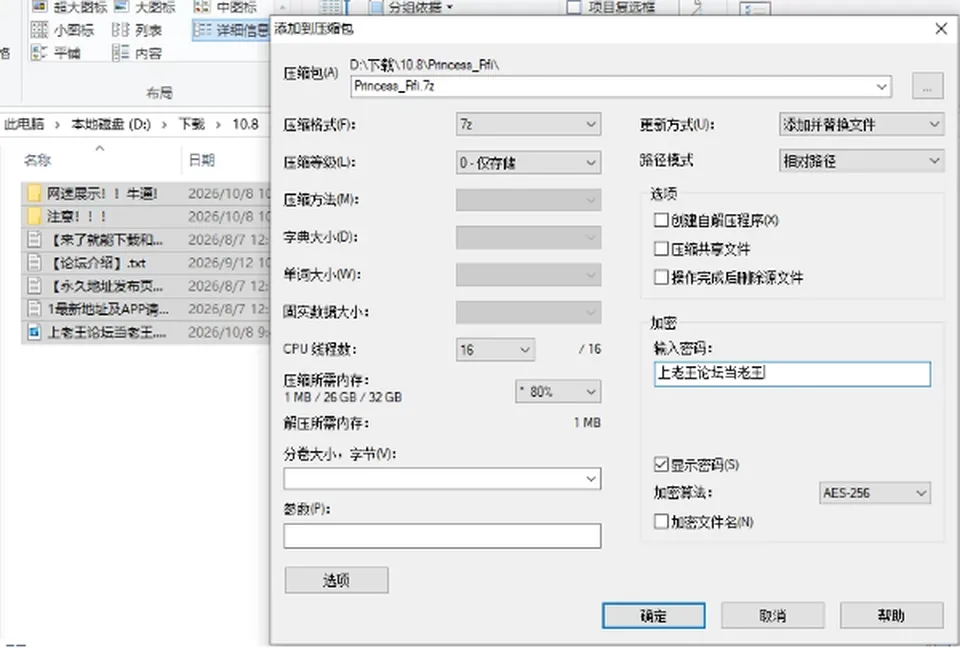This screenshot has height=648, width=960.
Task: Open the 压缩格式 7z dropdown
Action: click(528, 124)
